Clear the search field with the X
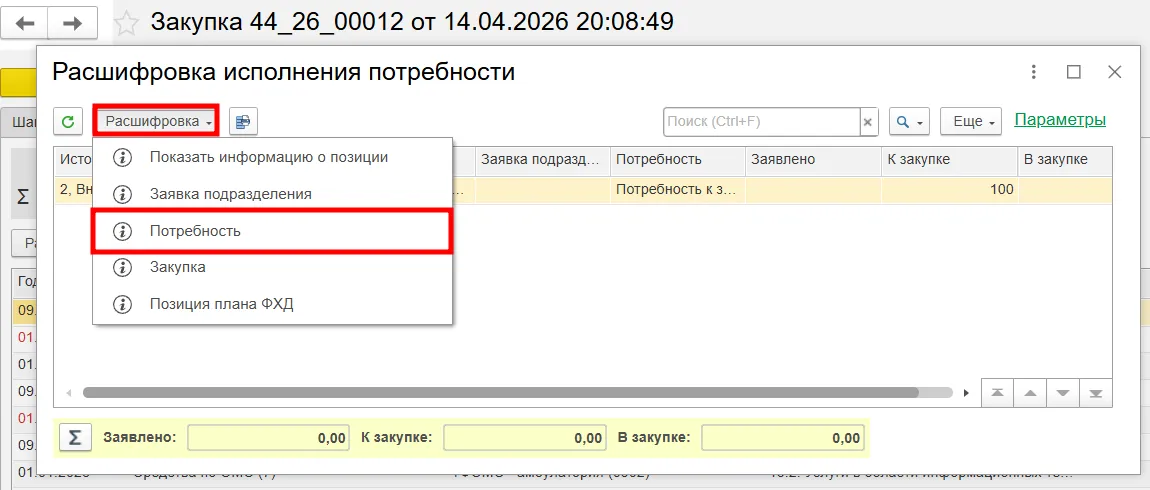 pyautogui.click(x=868, y=122)
